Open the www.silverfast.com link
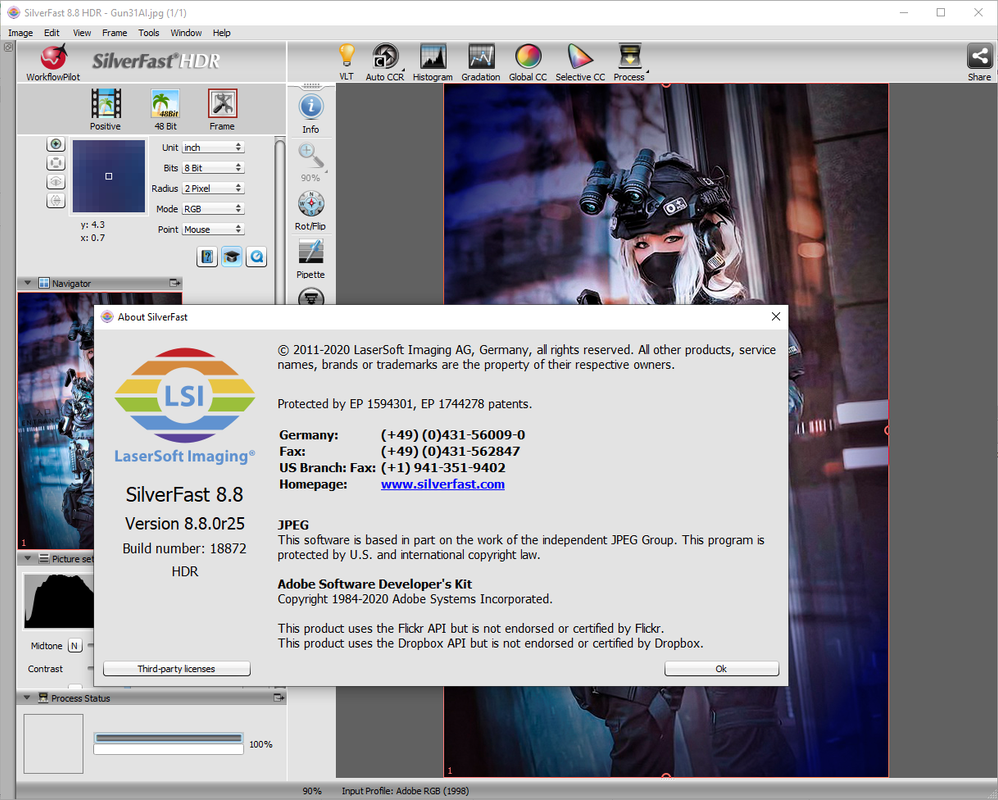The height and width of the screenshot is (800, 998). pyautogui.click(x=442, y=484)
